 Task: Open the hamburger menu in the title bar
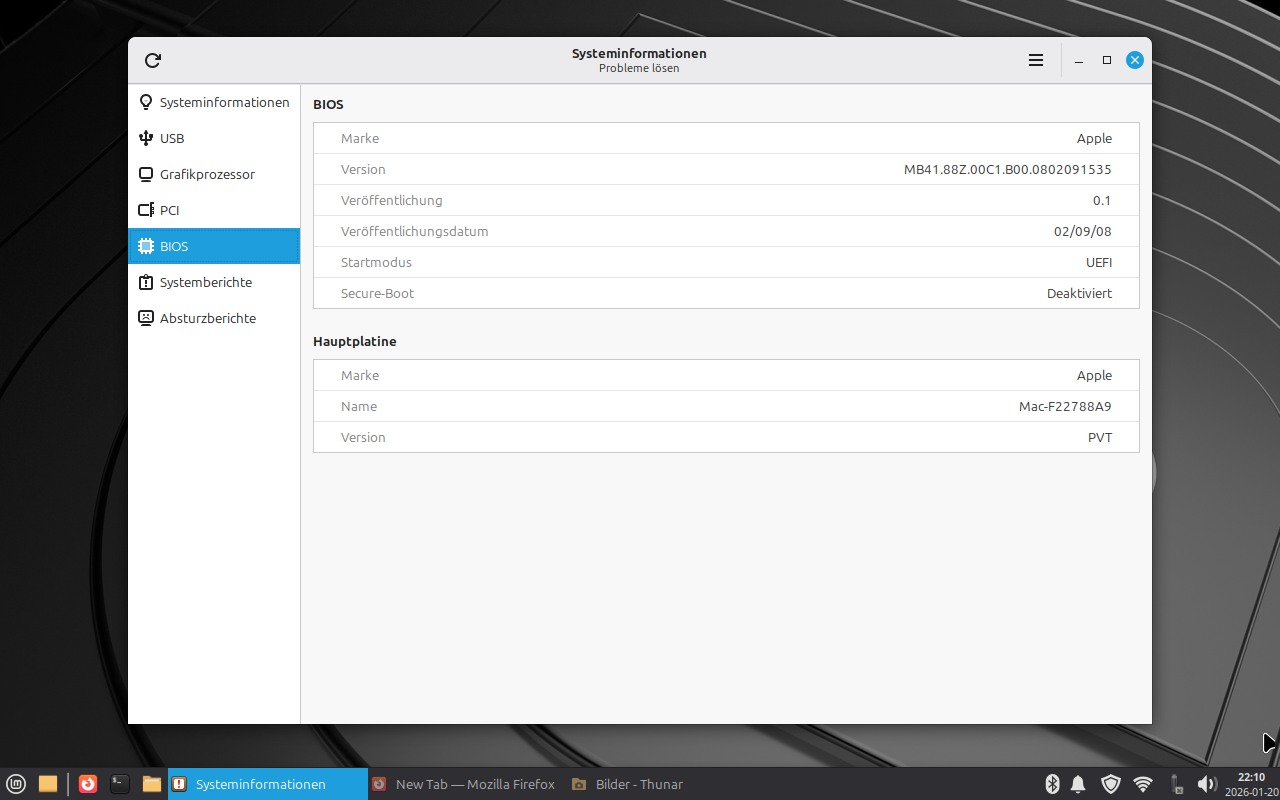click(1036, 61)
